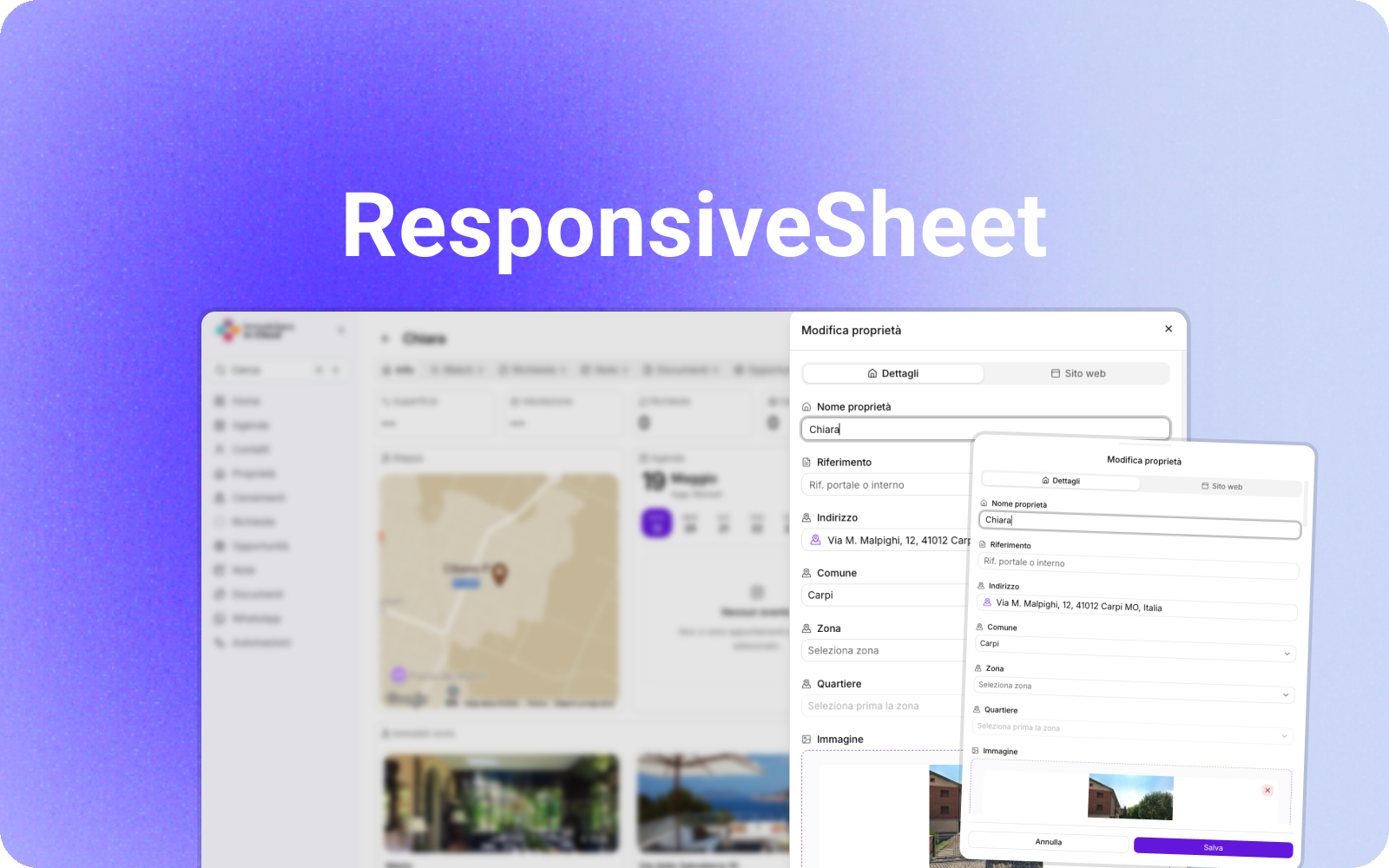1389x868 pixels.
Task: Expand Comune Carpi chevron in tilted sheet
Action: click(x=1287, y=654)
